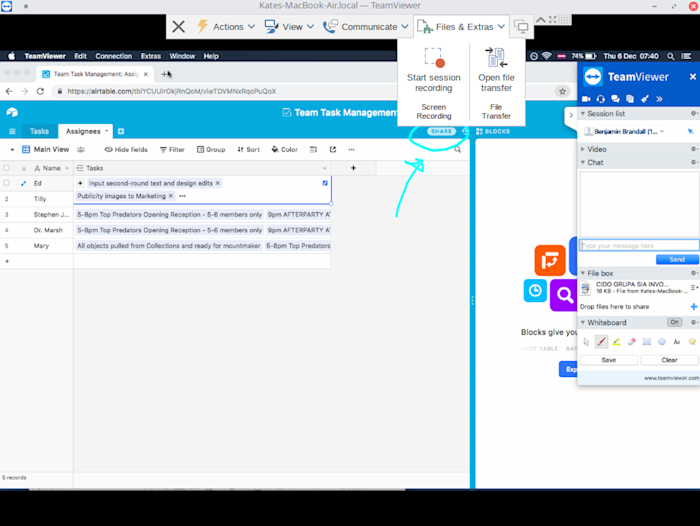This screenshot has width=700, height=526.
Task: Close the session with the X toolbar button
Action: (x=179, y=27)
